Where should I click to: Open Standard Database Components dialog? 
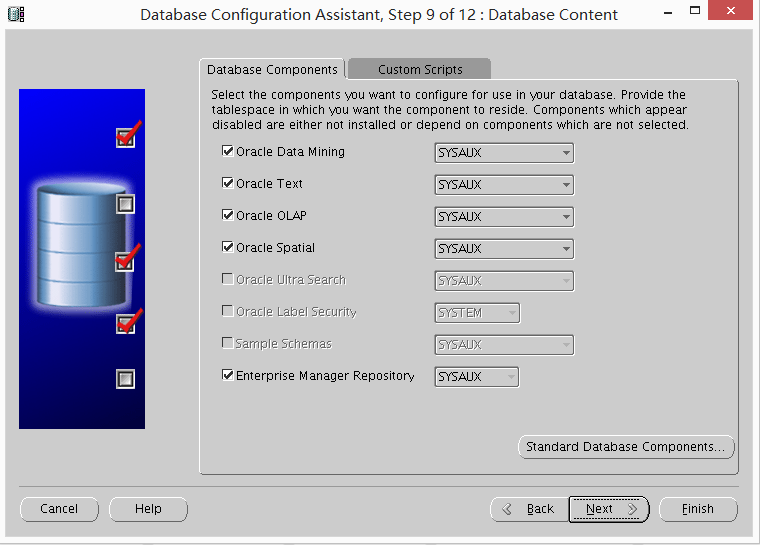coord(626,447)
